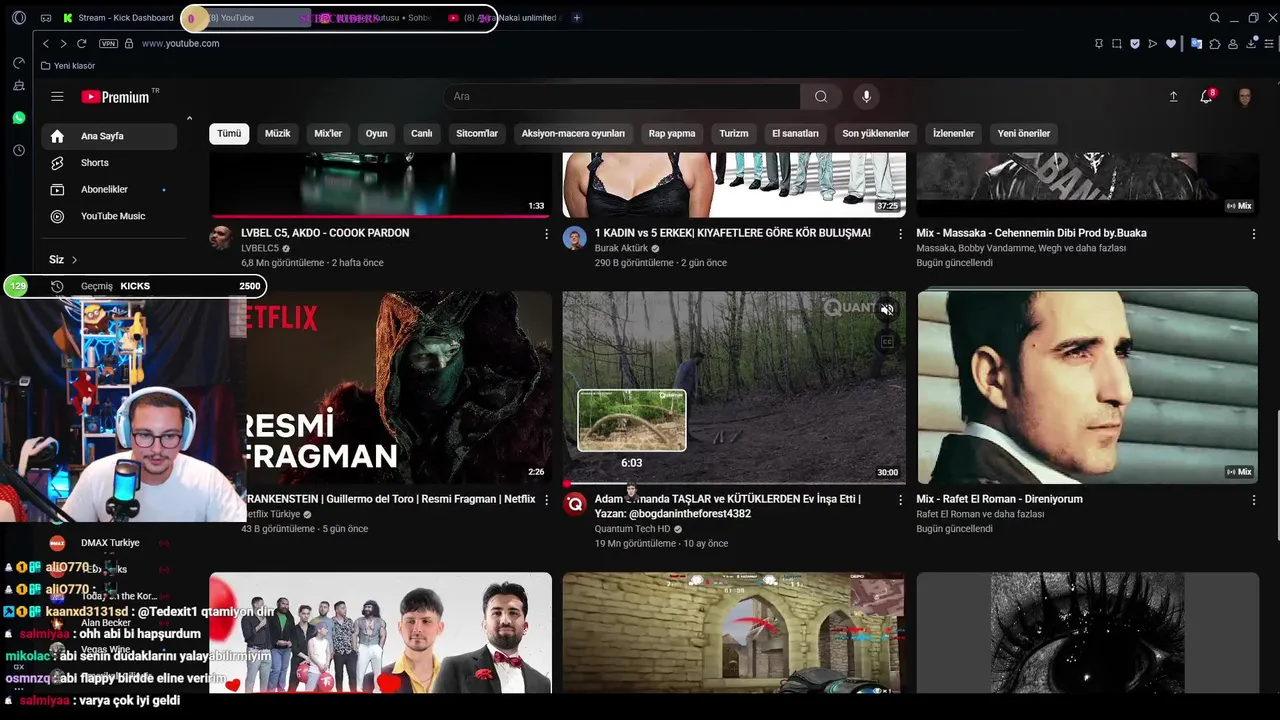The image size is (1280, 720).
Task: Select the Sitcom'lar filter chip
Action: [x=477, y=134]
